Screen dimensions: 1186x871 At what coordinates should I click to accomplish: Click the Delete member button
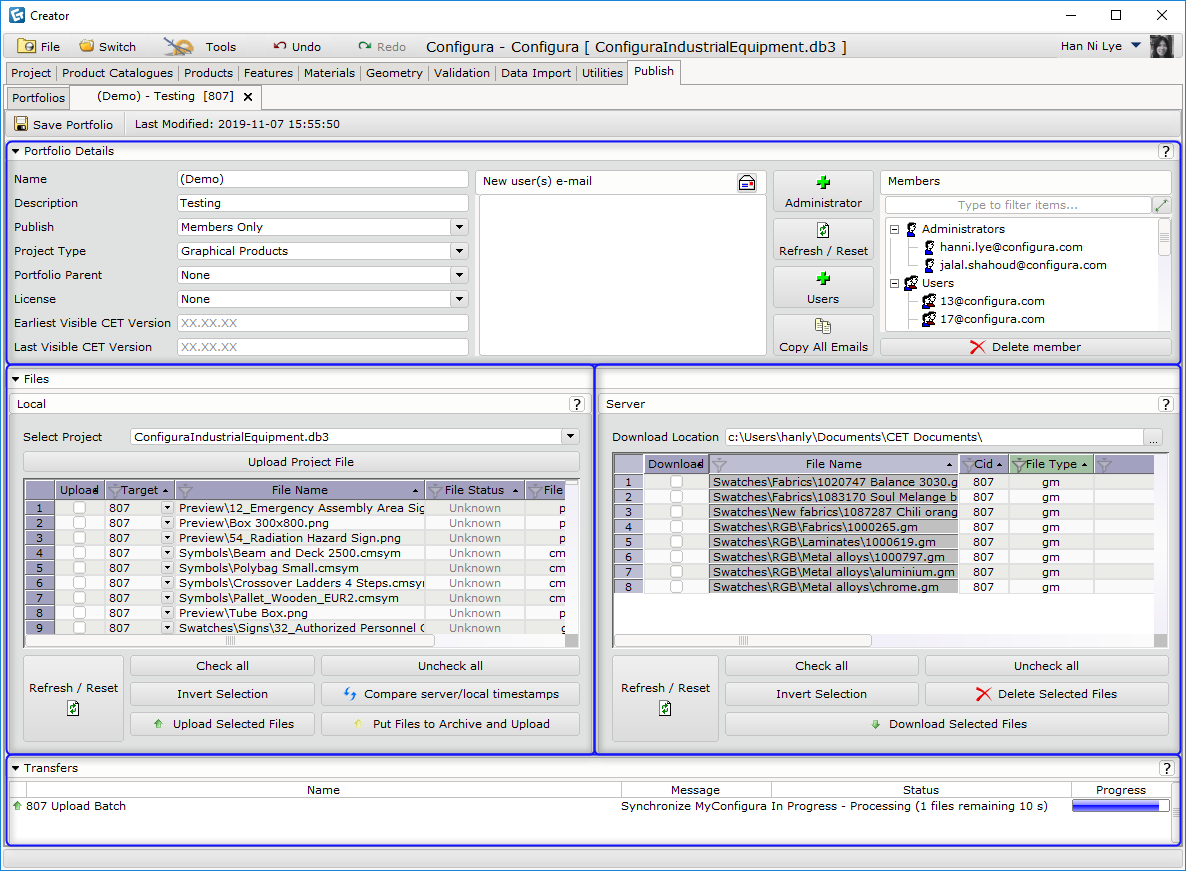coord(1026,347)
